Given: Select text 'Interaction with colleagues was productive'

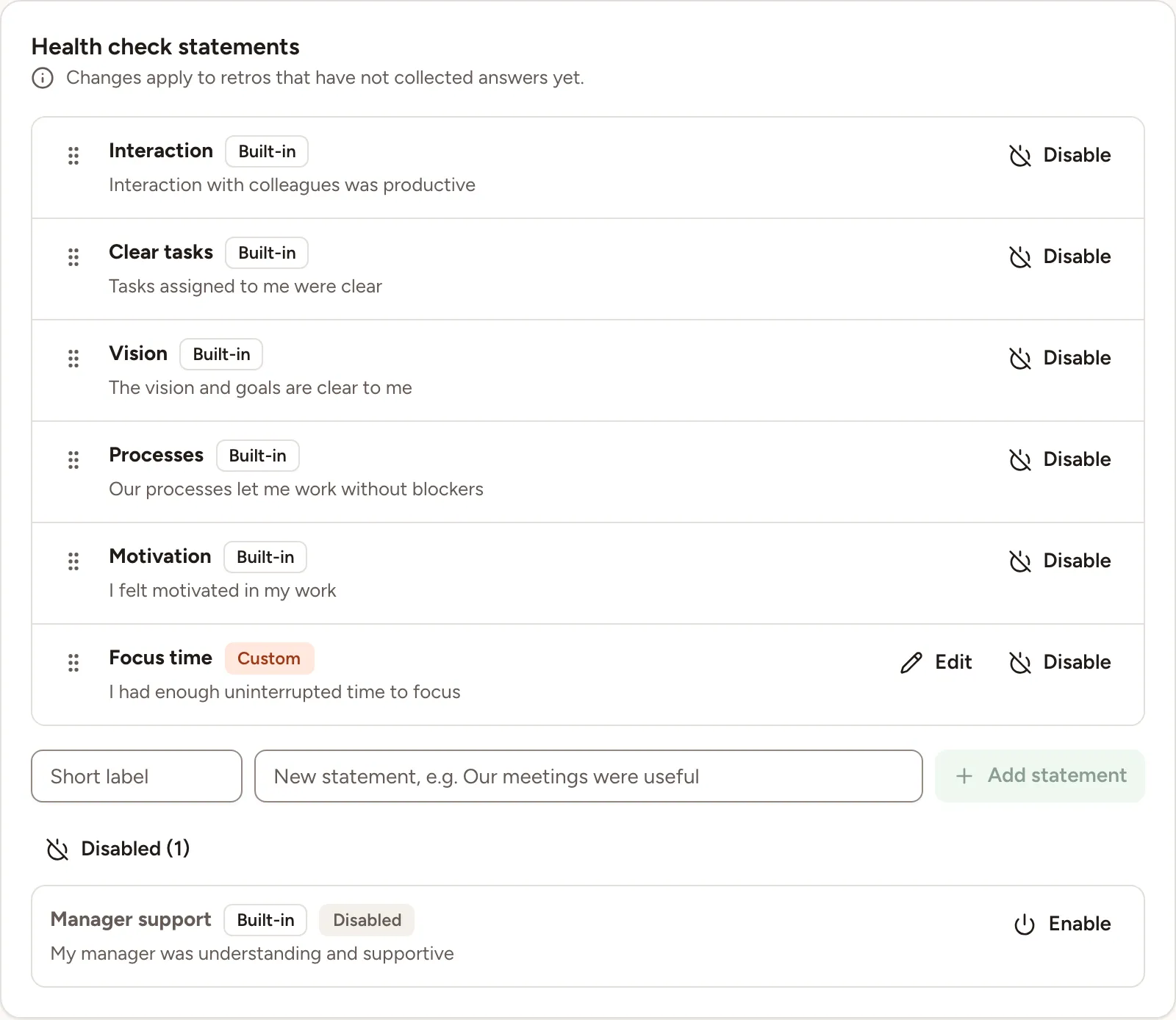Looking at the screenshot, I should [292, 185].
